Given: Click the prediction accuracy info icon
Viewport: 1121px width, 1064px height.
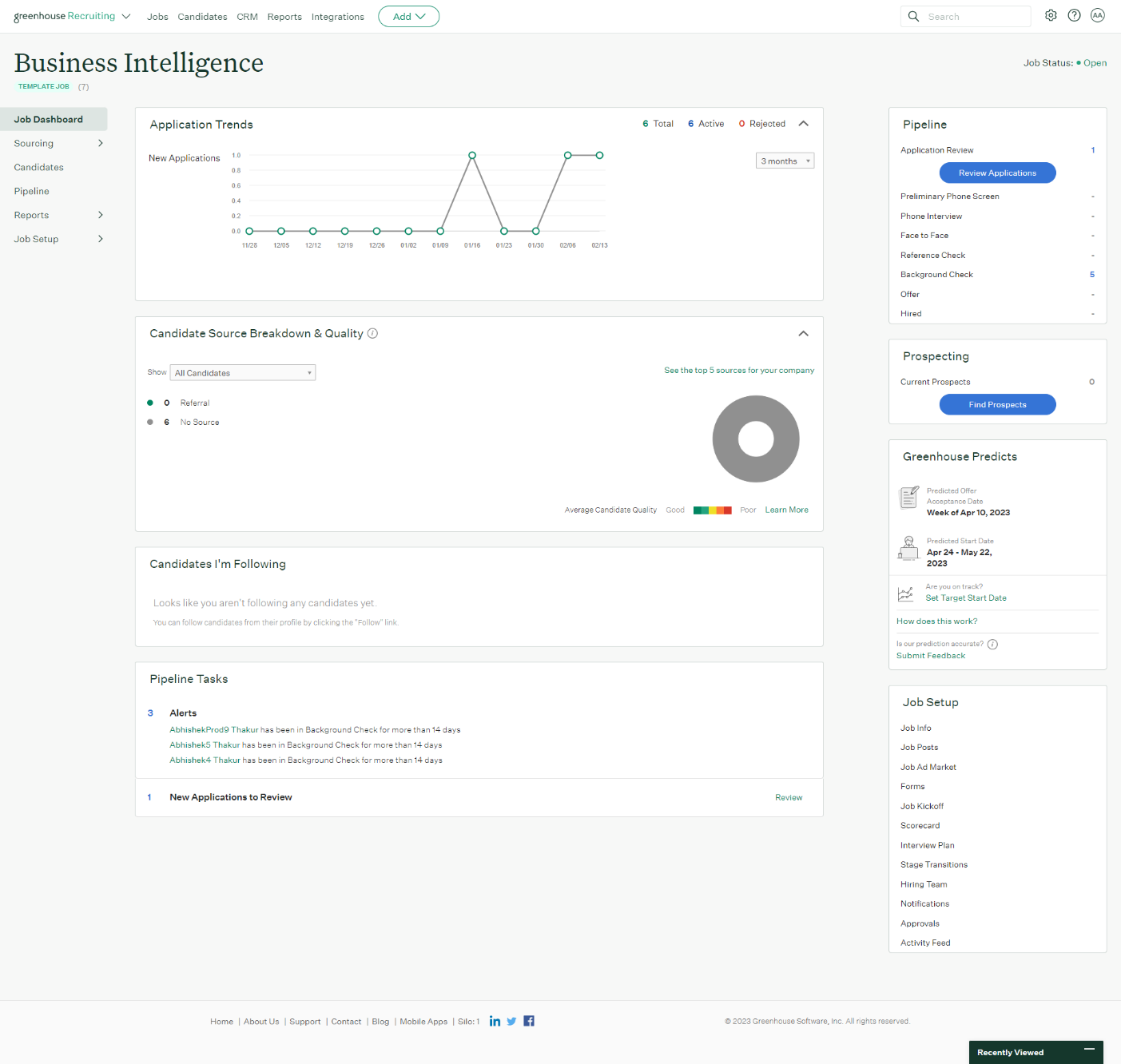Looking at the screenshot, I should pos(992,644).
